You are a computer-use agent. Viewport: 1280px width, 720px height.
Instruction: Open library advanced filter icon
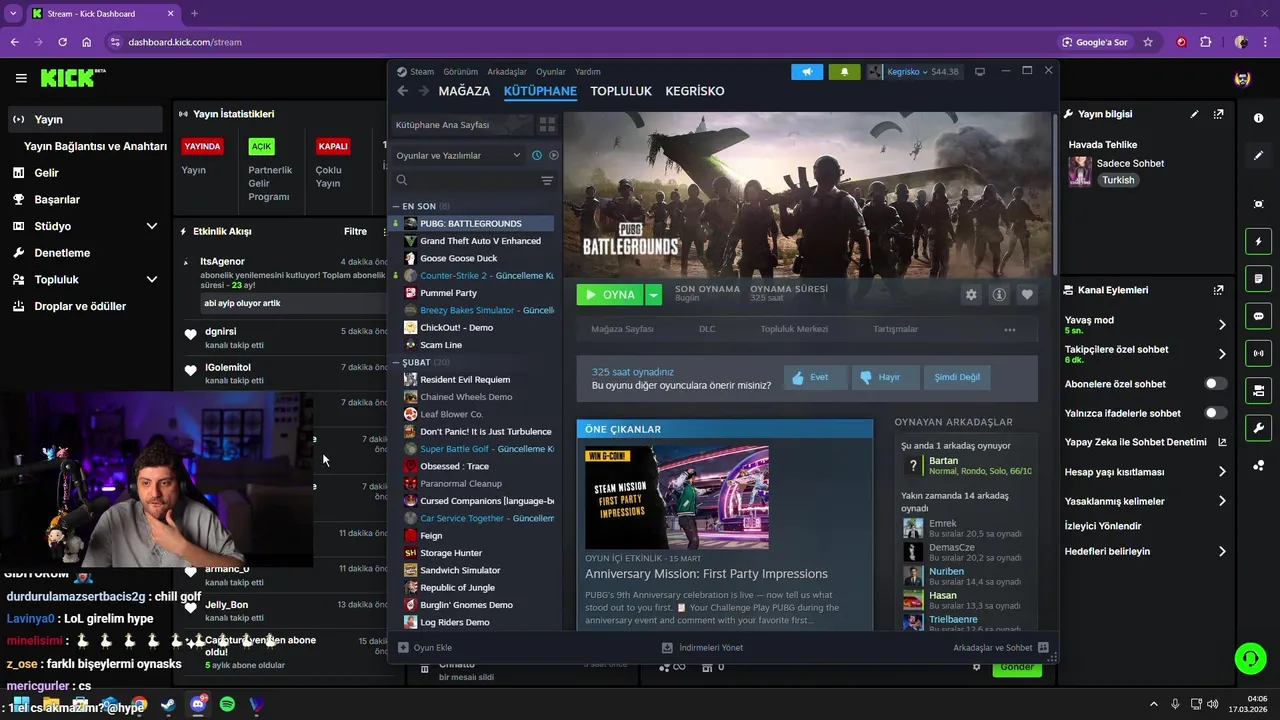tap(547, 181)
